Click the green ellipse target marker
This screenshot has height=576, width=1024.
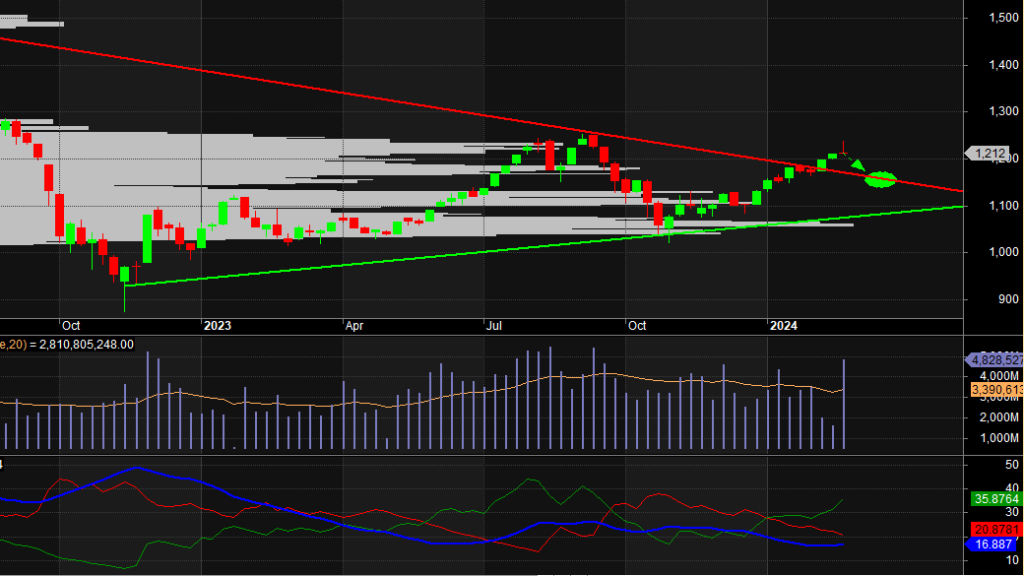(880, 180)
